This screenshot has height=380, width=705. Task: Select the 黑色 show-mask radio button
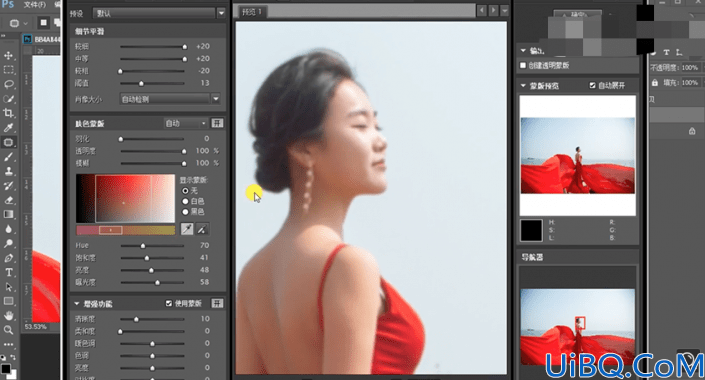pyautogui.click(x=185, y=211)
